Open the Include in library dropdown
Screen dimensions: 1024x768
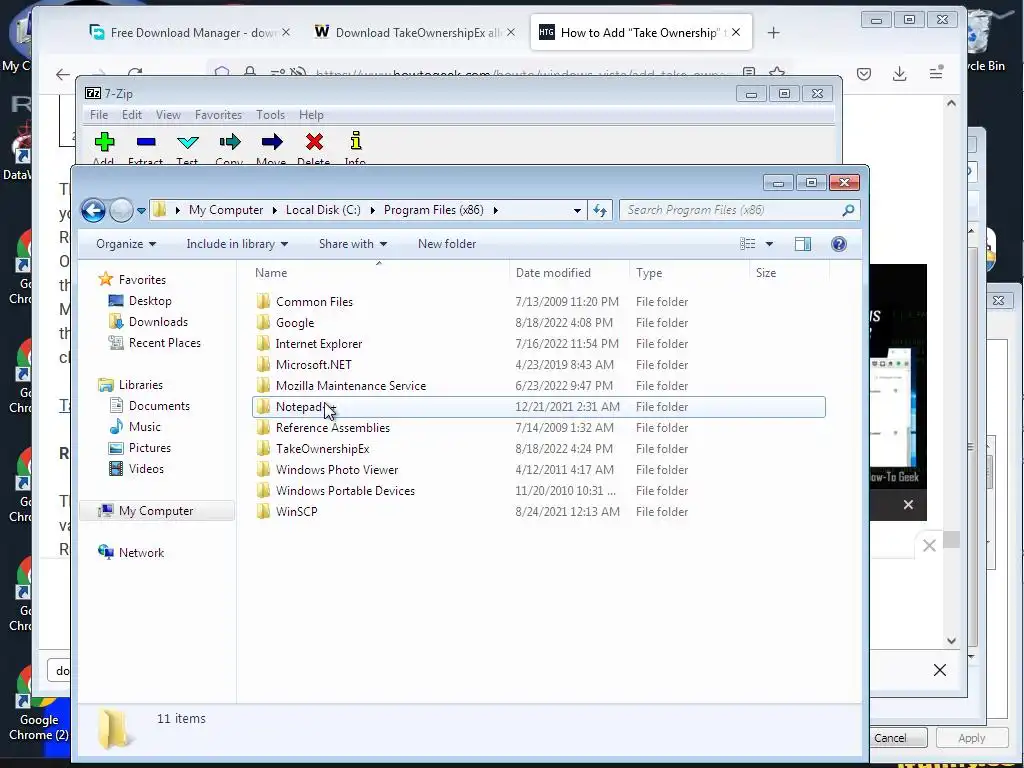(x=237, y=244)
